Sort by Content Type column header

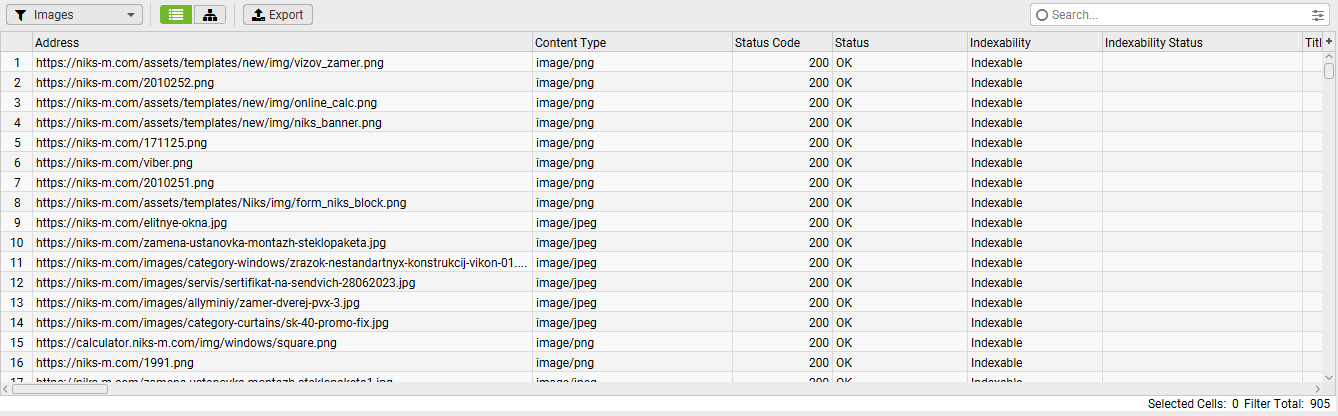(632, 43)
